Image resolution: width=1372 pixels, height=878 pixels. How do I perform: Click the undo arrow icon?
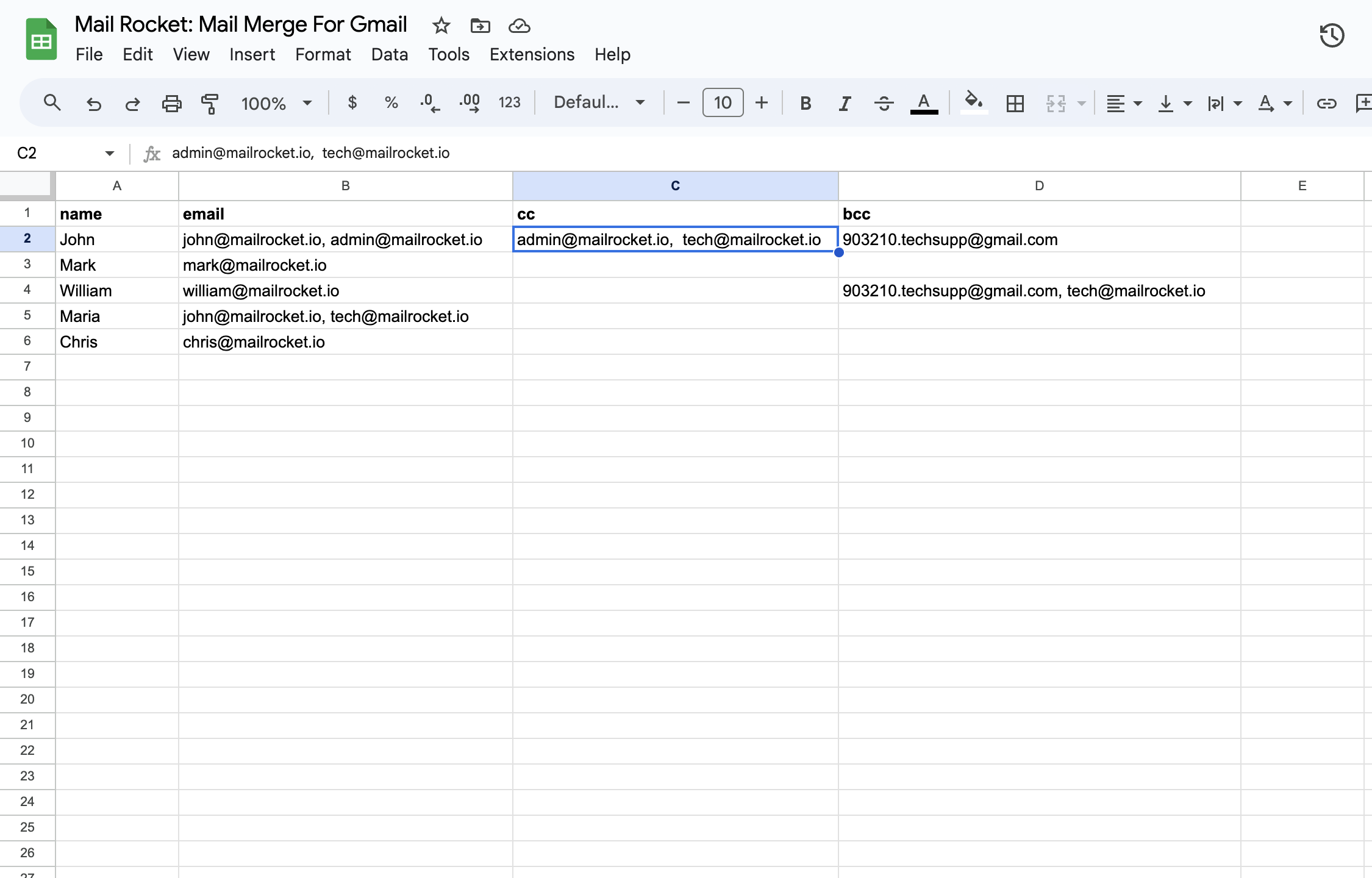pos(93,103)
